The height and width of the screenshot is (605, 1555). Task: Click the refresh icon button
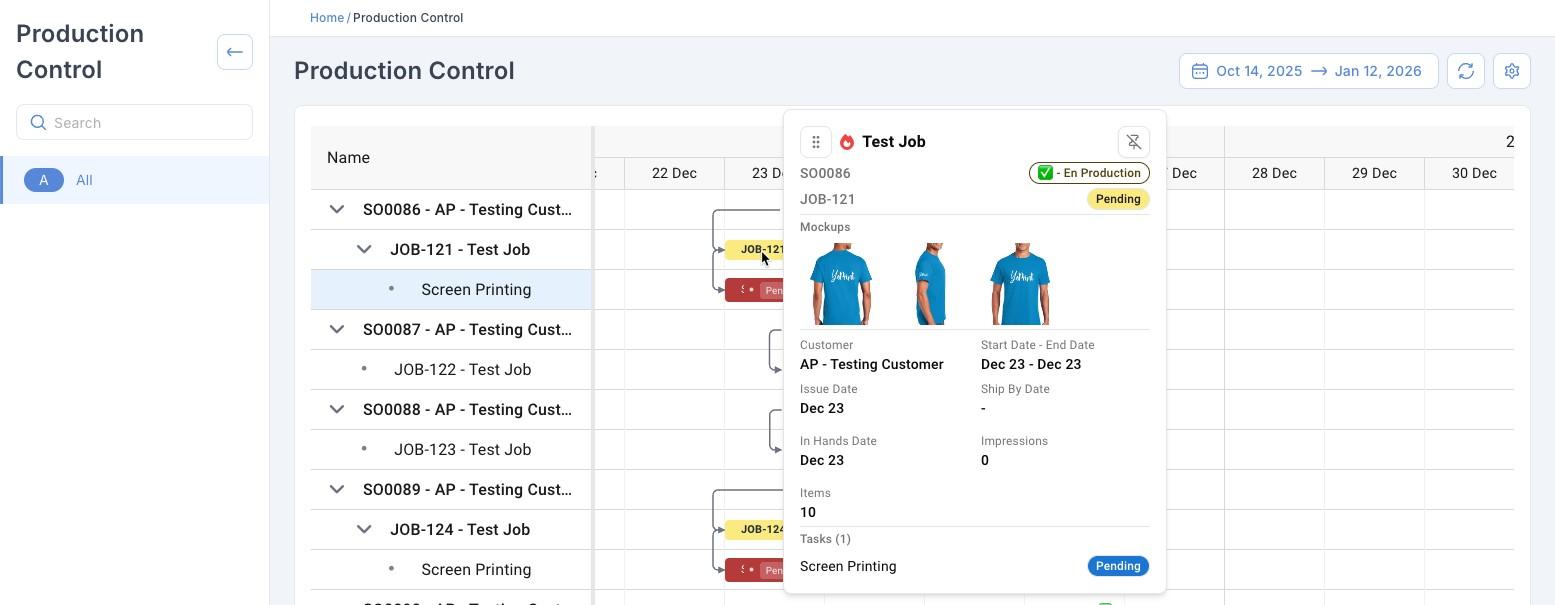coord(1466,71)
